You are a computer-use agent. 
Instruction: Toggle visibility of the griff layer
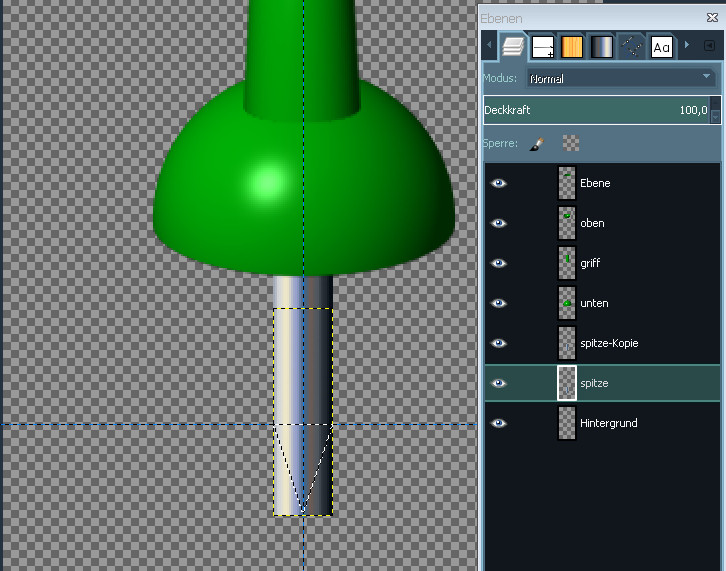pyautogui.click(x=498, y=263)
